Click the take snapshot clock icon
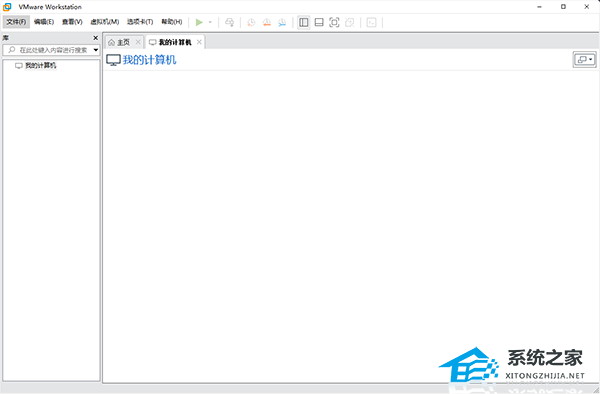This screenshot has height=394, width=600. point(251,22)
